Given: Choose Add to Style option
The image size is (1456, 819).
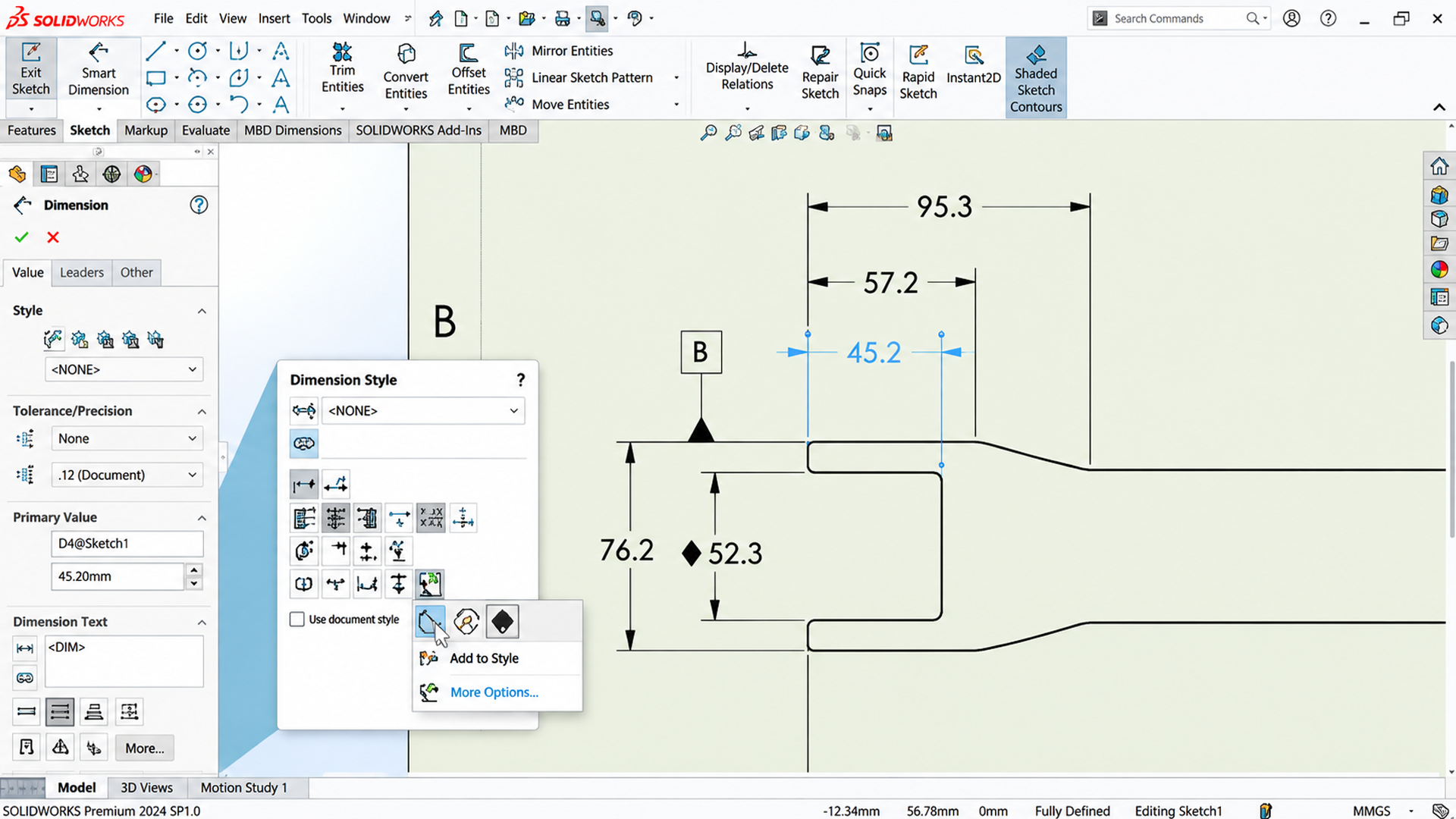Looking at the screenshot, I should 485,658.
